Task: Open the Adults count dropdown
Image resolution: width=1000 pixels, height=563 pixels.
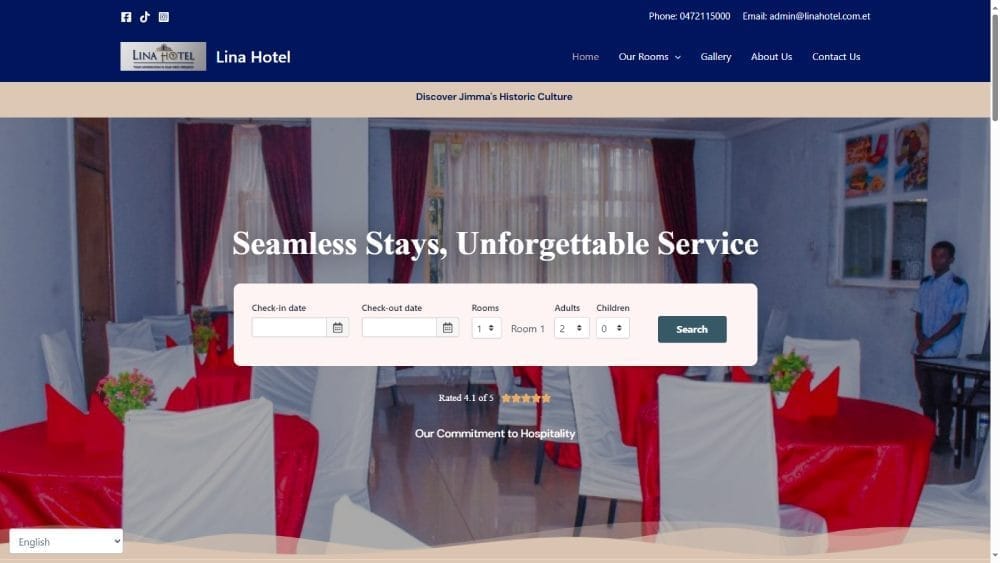Action: pos(571,328)
